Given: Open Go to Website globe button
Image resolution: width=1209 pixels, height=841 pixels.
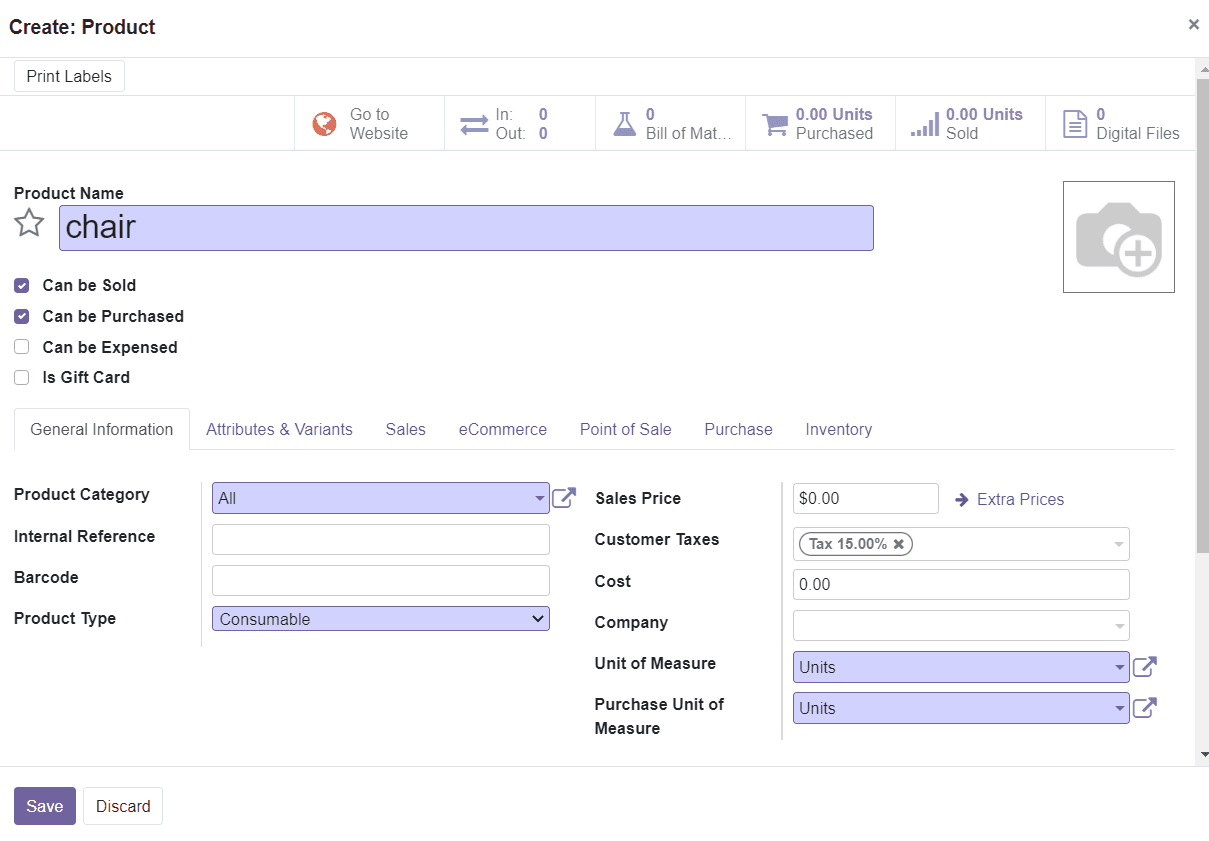Looking at the screenshot, I should tap(368, 123).
